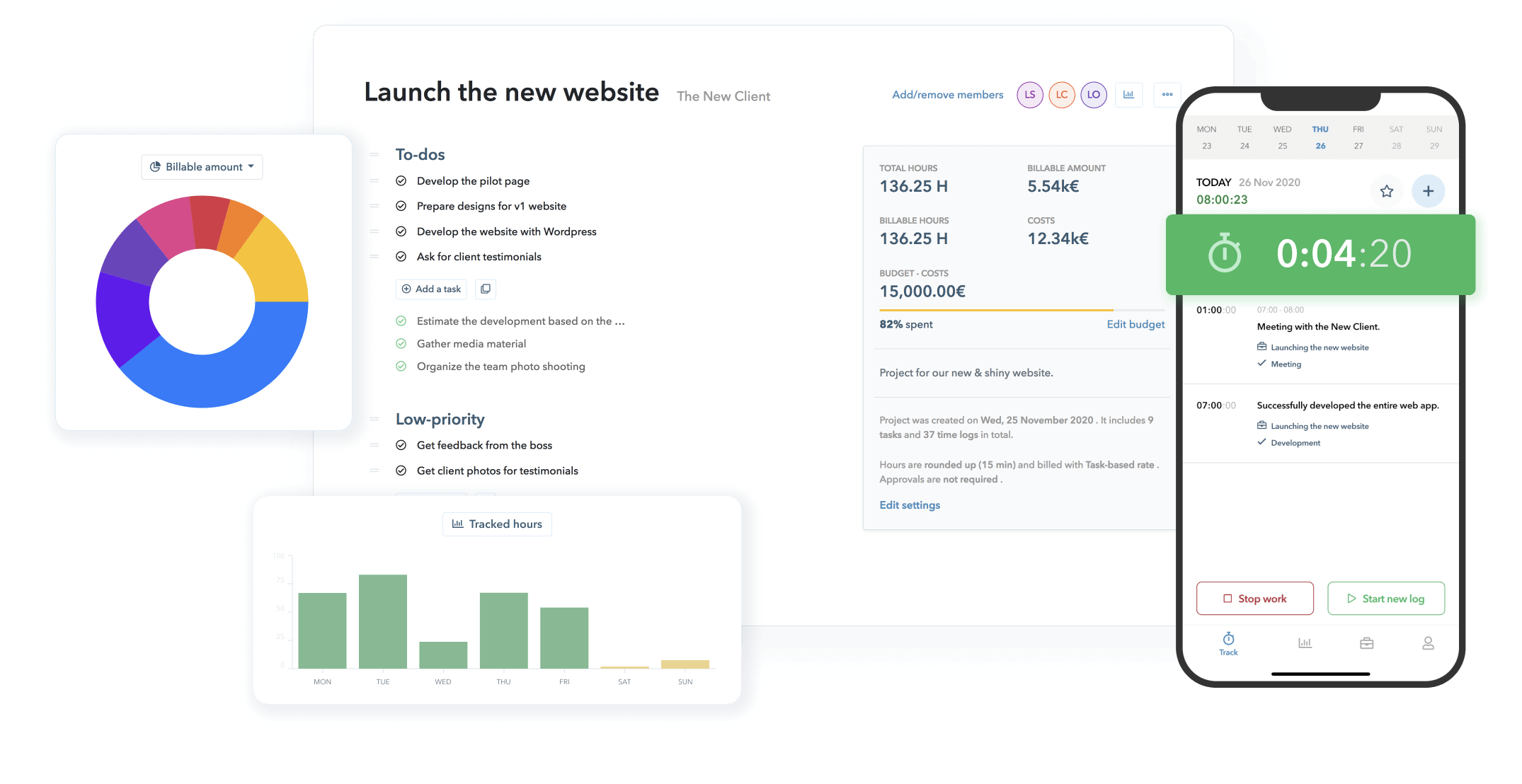The width and height of the screenshot is (1522, 784).
Task: Click briefcase icon under Meeting with the New Client
Action: pos(1261,347)
